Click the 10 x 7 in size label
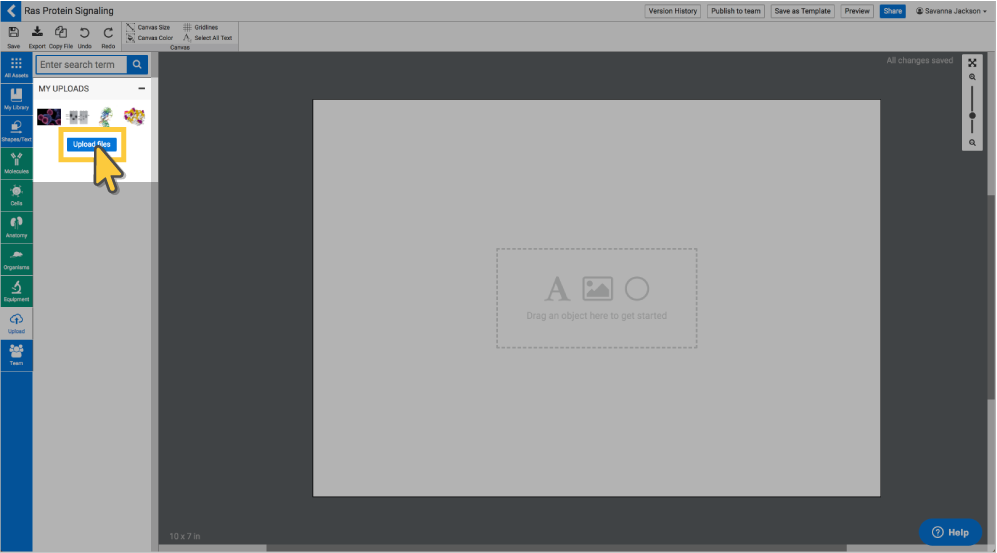The height and width of the screenshot is (553, 997). coord(184,536)
